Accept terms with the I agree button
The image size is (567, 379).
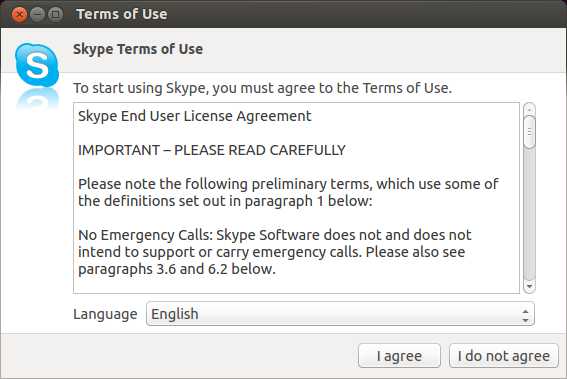399,356
